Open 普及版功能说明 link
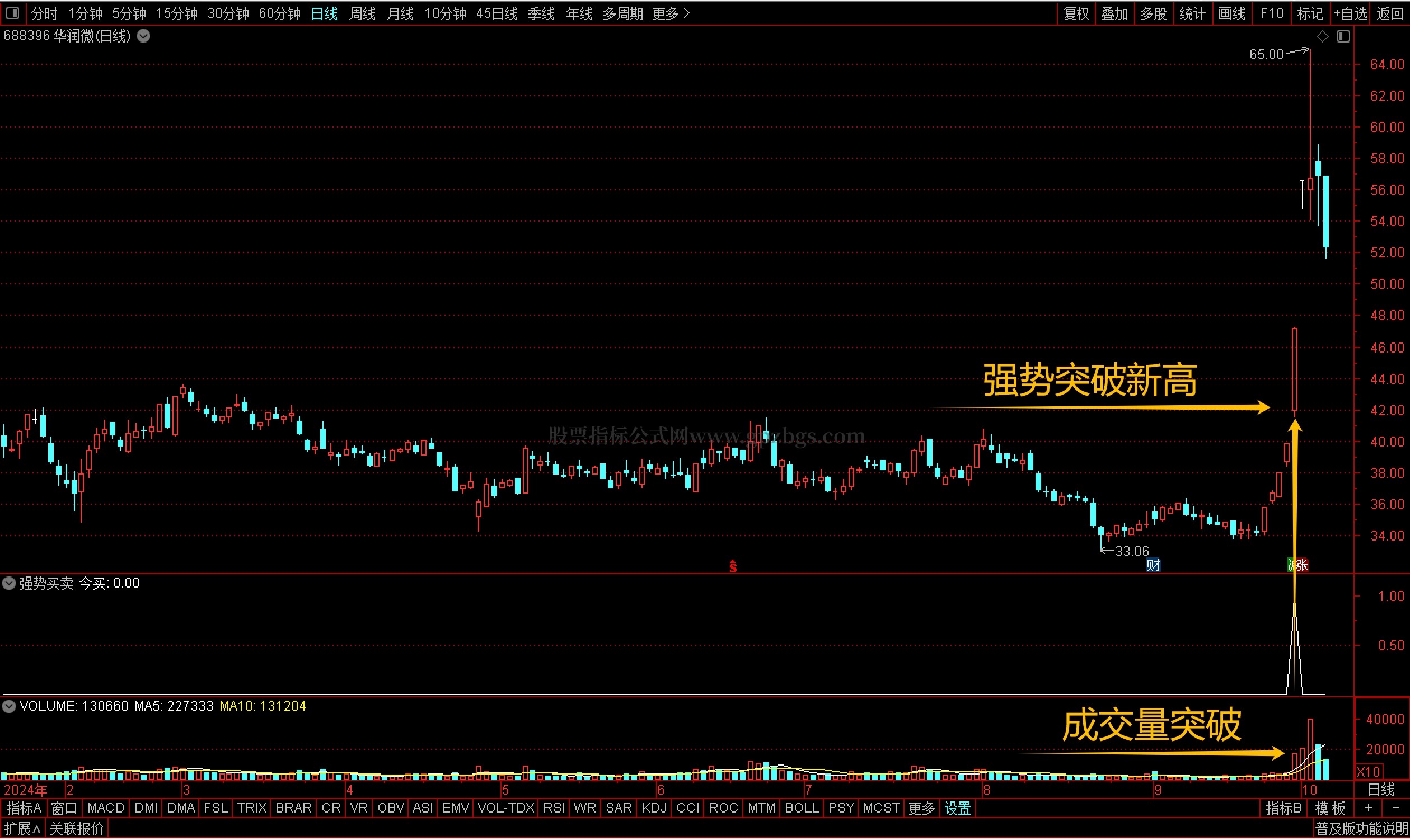 (1361, 830)
